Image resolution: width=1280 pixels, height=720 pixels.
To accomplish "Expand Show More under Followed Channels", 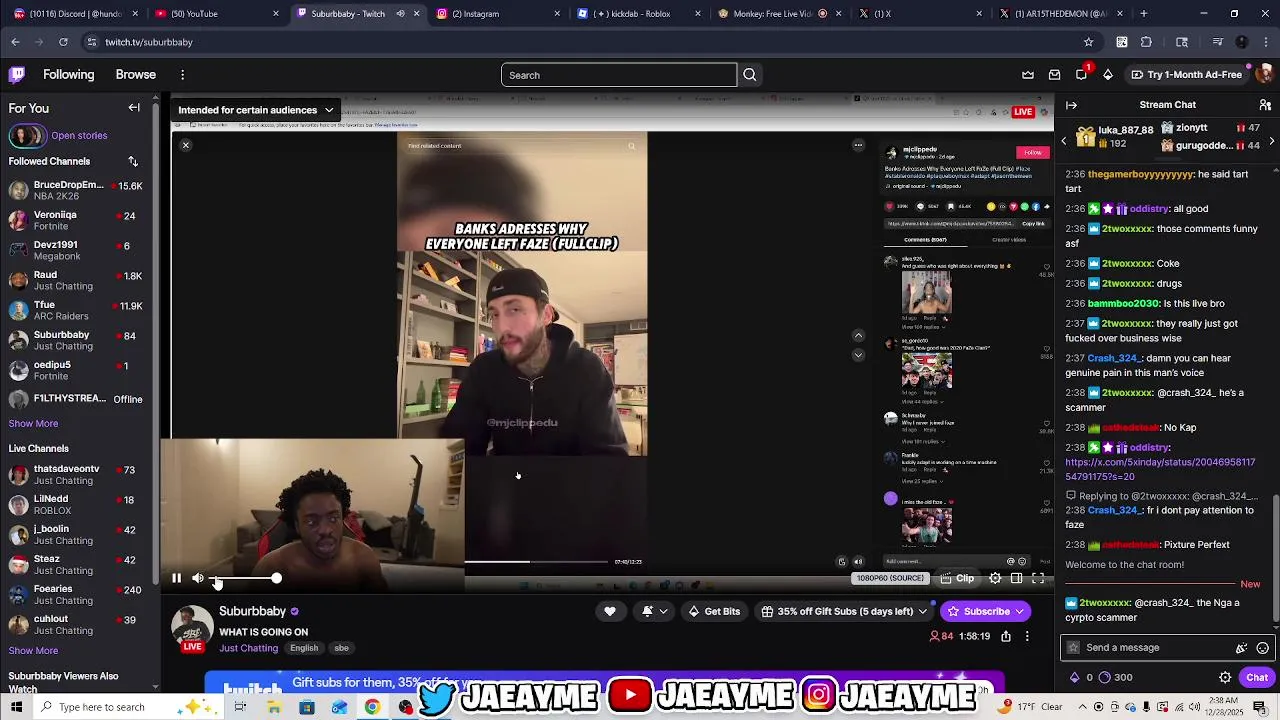I will point(33,423).
